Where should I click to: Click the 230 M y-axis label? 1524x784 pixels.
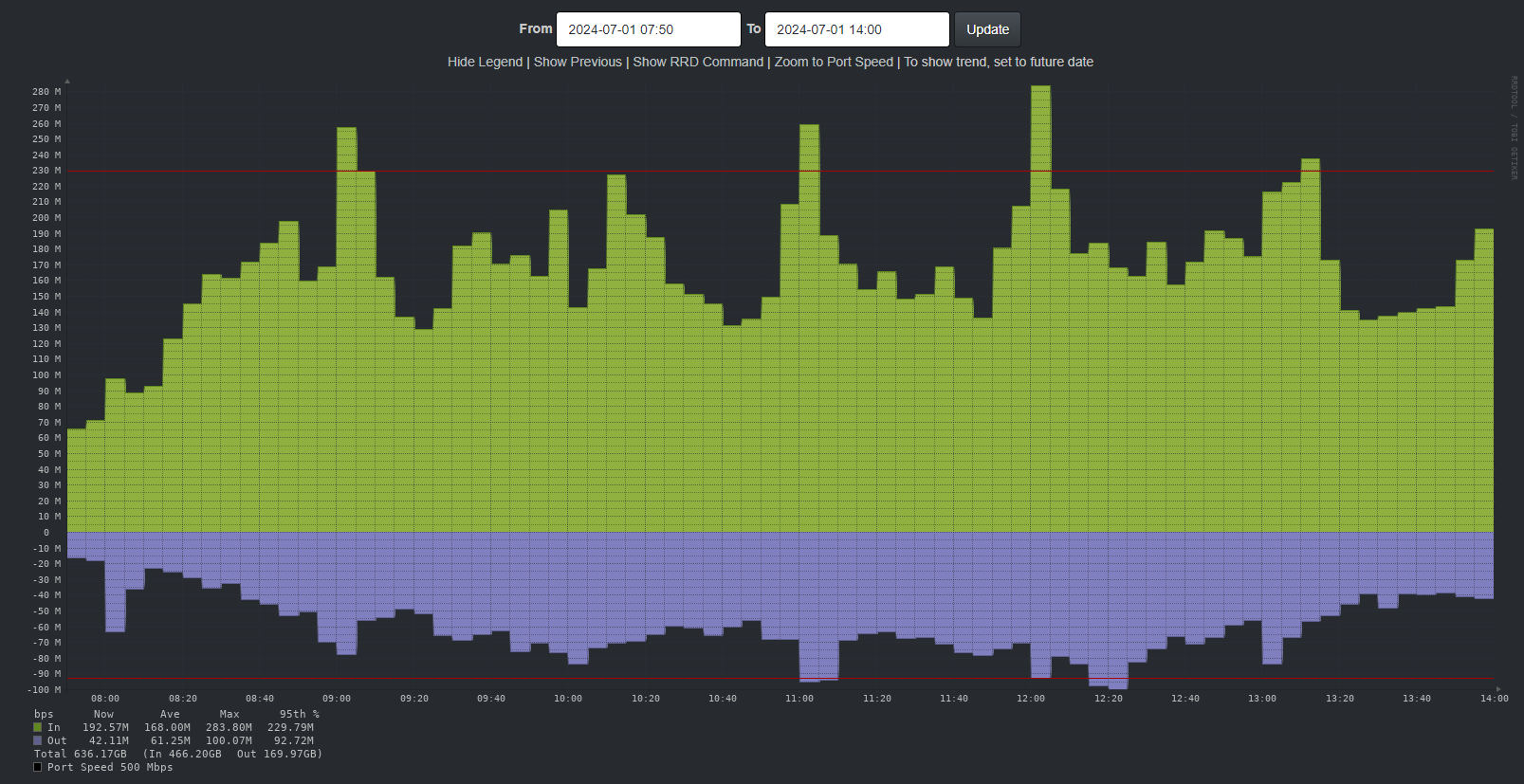point(46,171)
